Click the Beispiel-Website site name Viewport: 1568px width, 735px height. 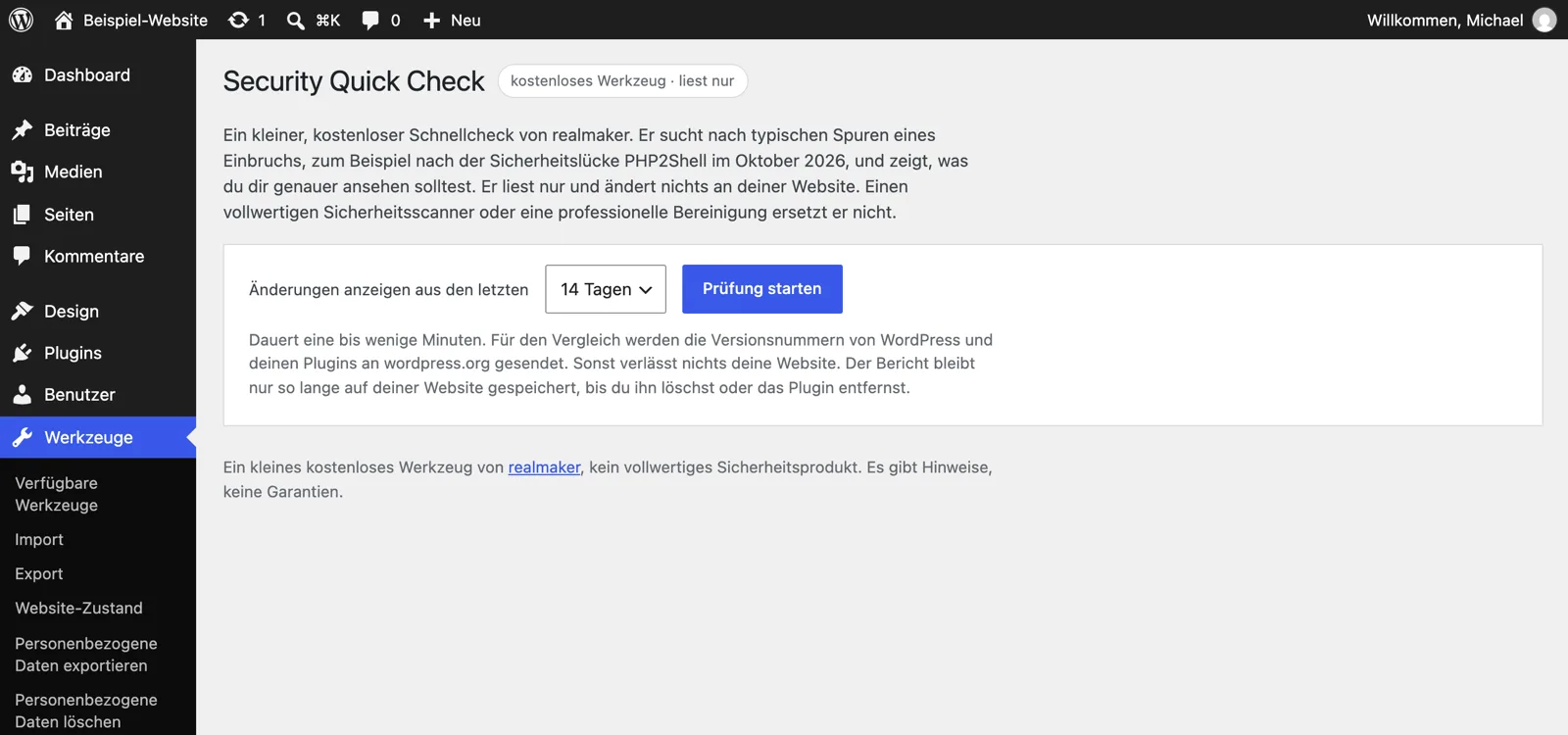146,21
